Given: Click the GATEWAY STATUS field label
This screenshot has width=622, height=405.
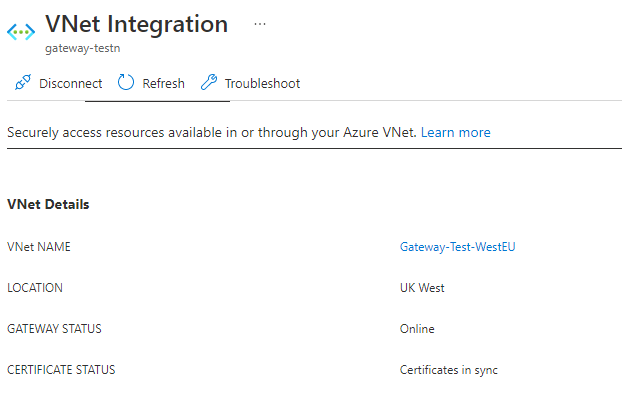Looking at the screenshot, I should pos(54,328).
